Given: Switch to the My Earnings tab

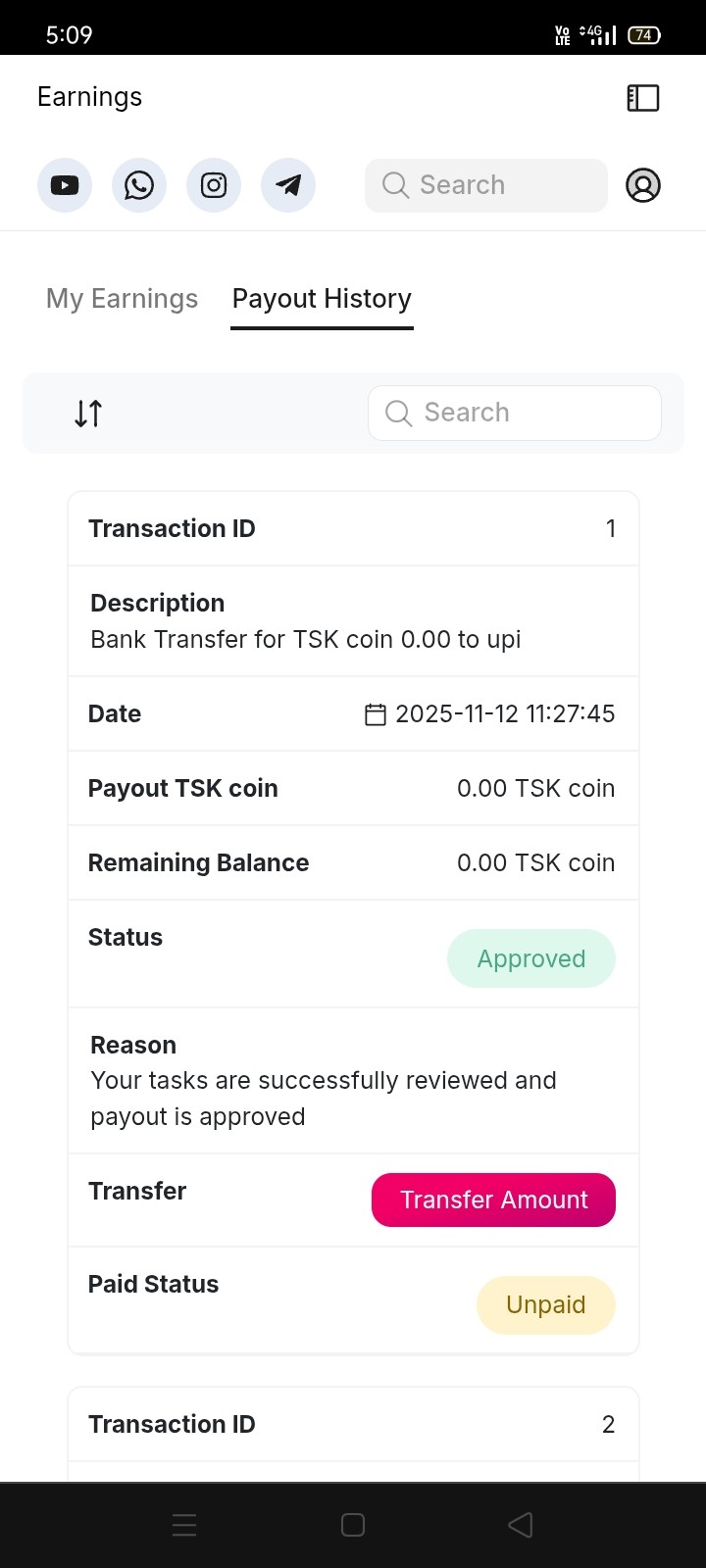Looking at the screenshot, I should click(x=122, y=299).
